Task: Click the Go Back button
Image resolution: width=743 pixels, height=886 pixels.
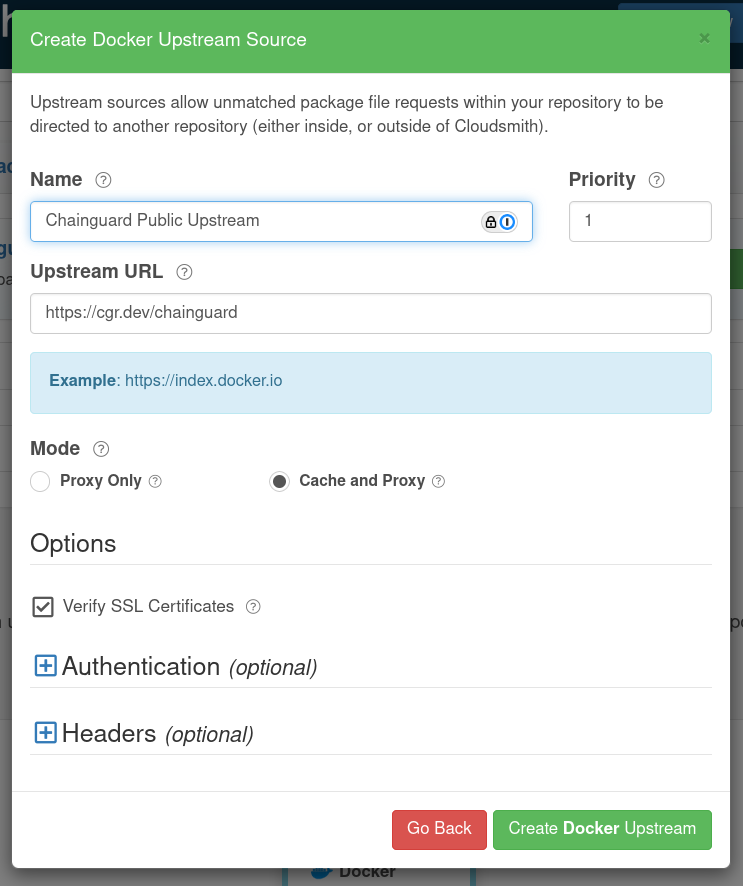Action: pyautogui.click(x=439, y=829)
